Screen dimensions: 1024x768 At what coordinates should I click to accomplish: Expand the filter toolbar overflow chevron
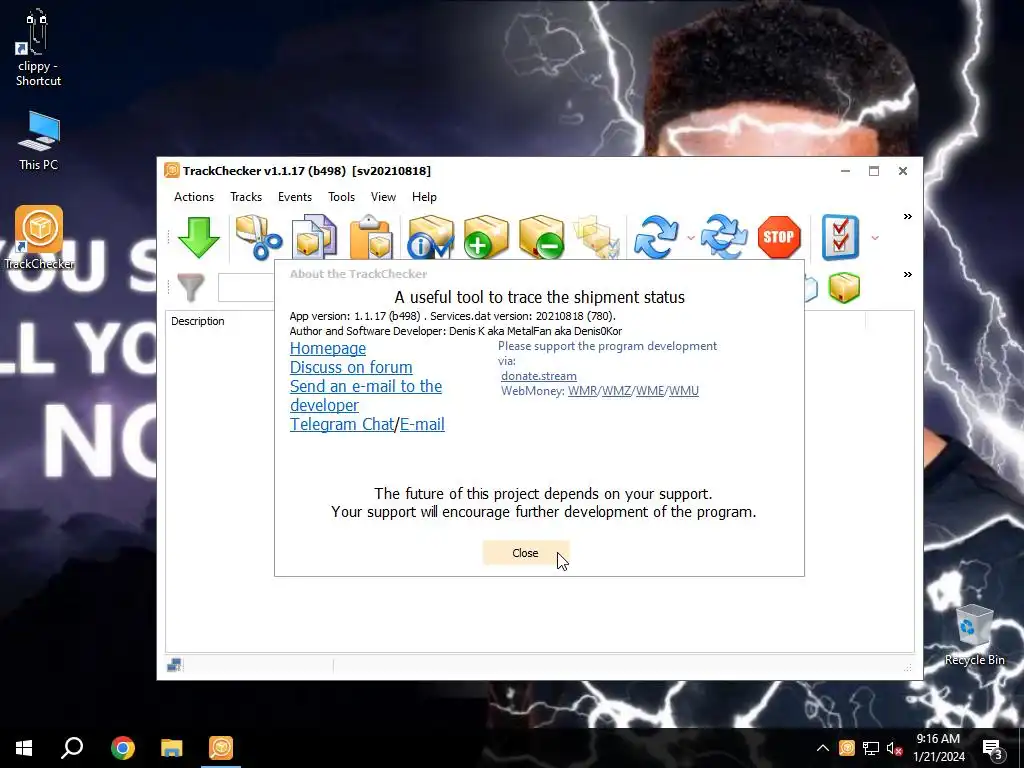(x=908, y=275)
